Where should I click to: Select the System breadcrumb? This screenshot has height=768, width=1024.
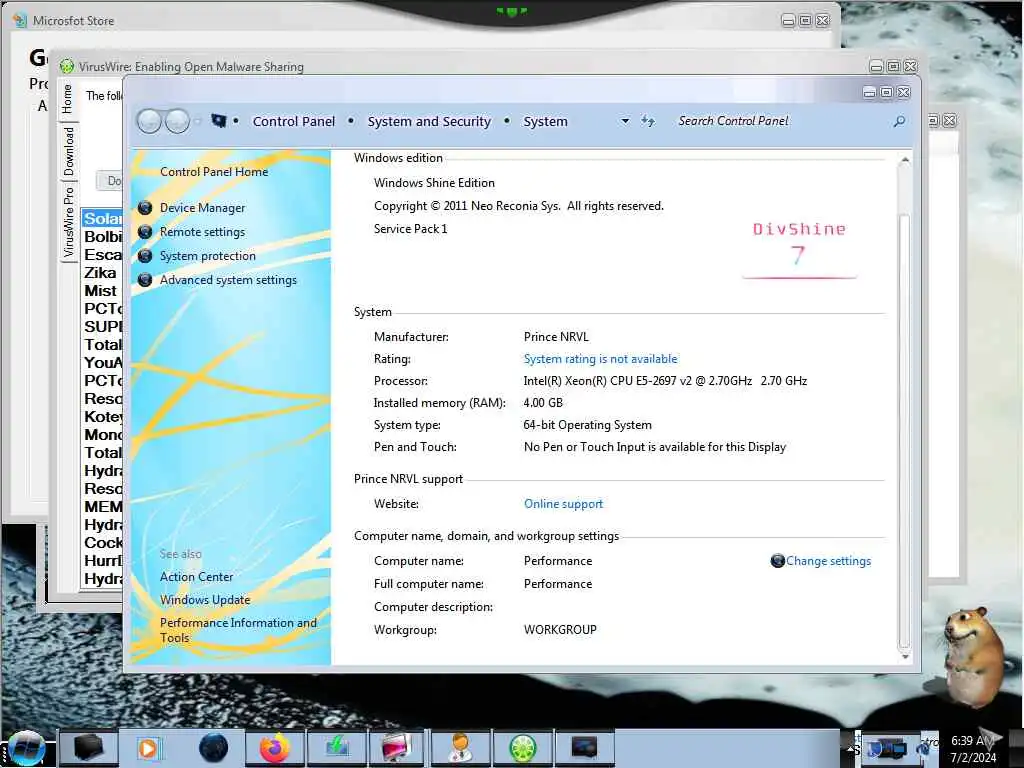coord(545,121)
